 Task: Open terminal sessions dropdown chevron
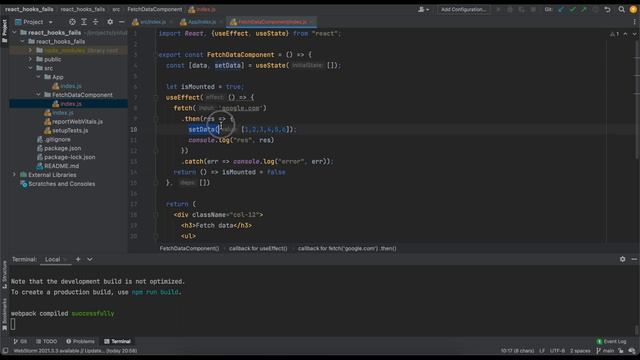[90, 259]
